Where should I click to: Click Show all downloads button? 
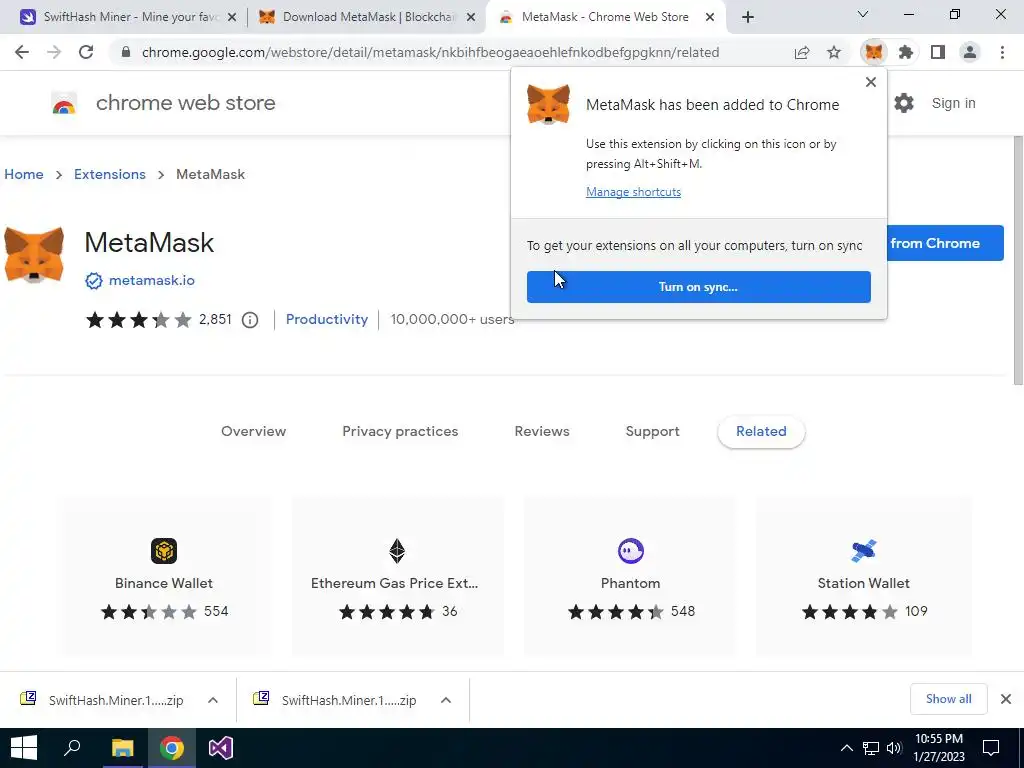point(949,699)
